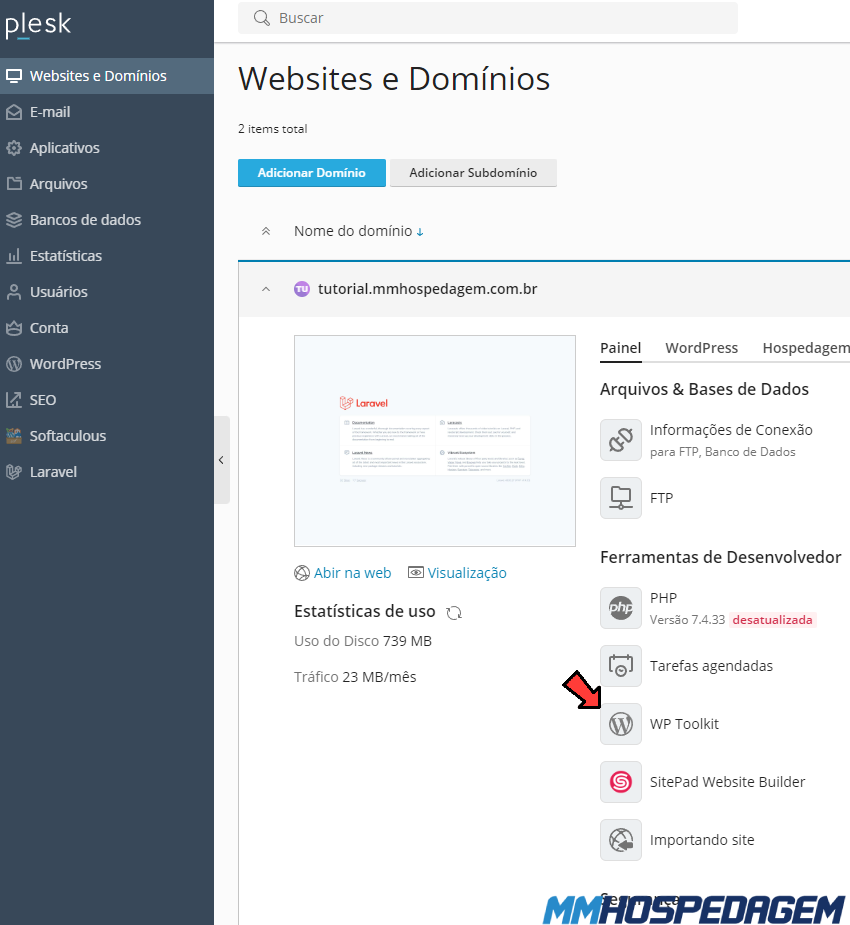Click the Abir na web globe icon
Viewport: 850px width, 925px height.
point(302,573)
